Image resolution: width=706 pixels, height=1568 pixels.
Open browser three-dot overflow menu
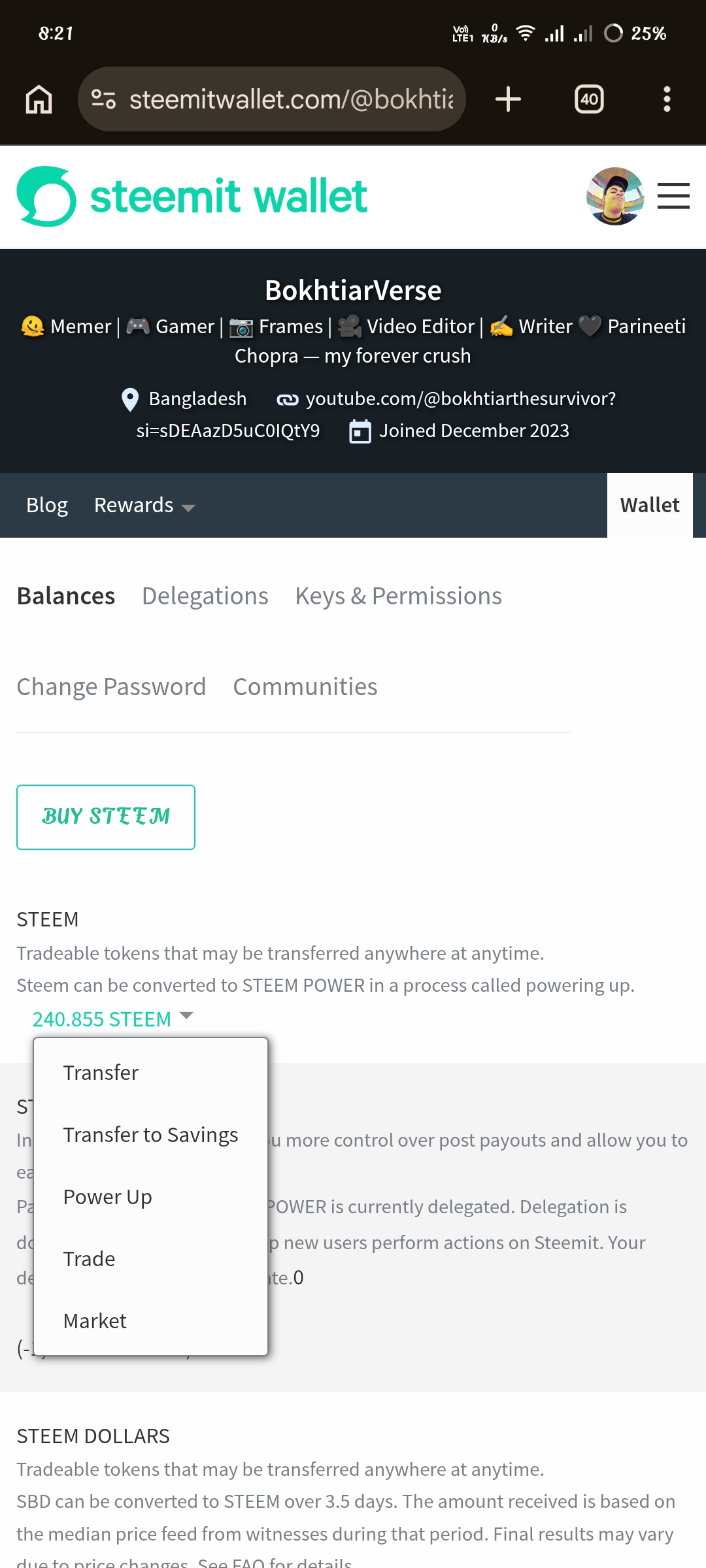pyautogui.click(x=667, y=99)
